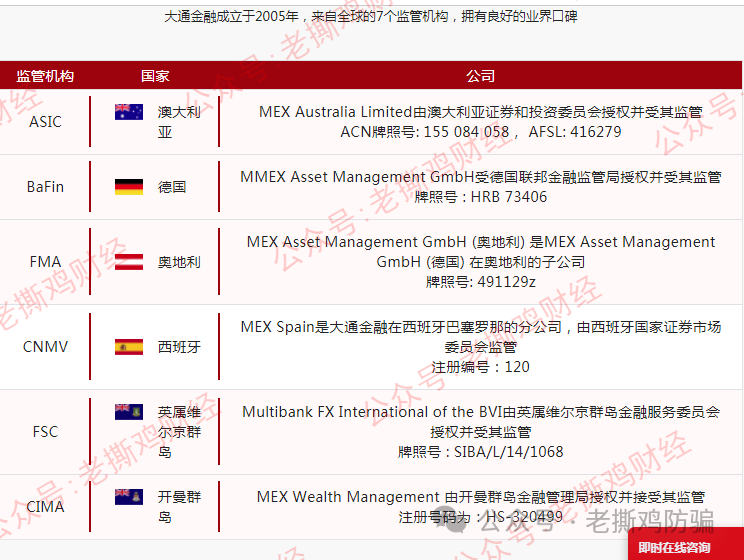Viewport: 744px width, 560px height.
Task: Click the Spain flag icon
Action: [x=129, y=347]
